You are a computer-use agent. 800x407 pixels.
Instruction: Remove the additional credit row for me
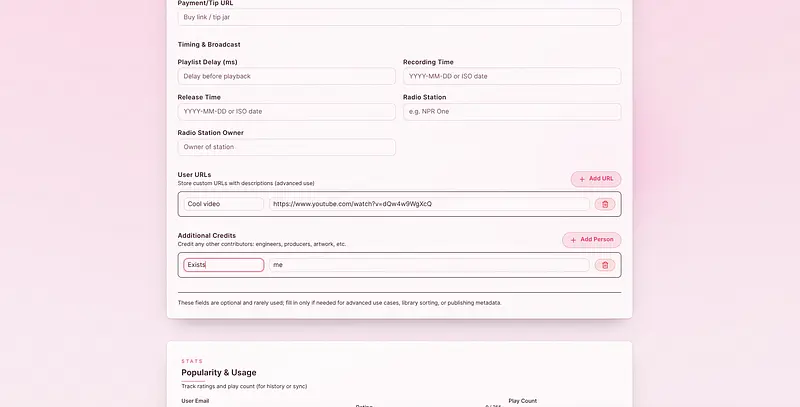(604, 265)
